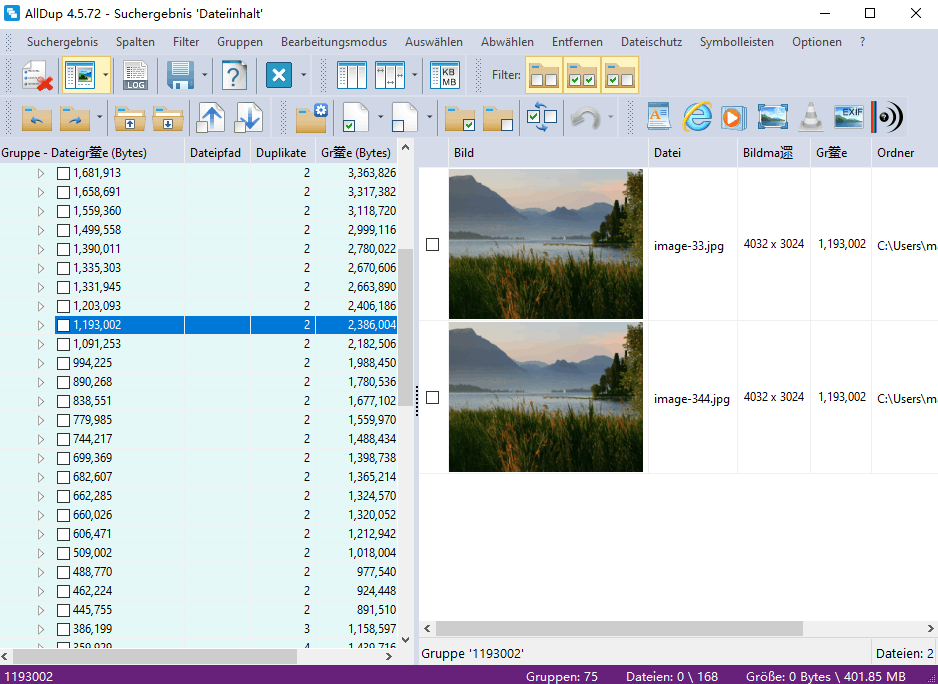Image resolution: width=938 pixels, height=684 pixels.
Task: Sort by the Duplikate column header
Action: pos(281,153)
